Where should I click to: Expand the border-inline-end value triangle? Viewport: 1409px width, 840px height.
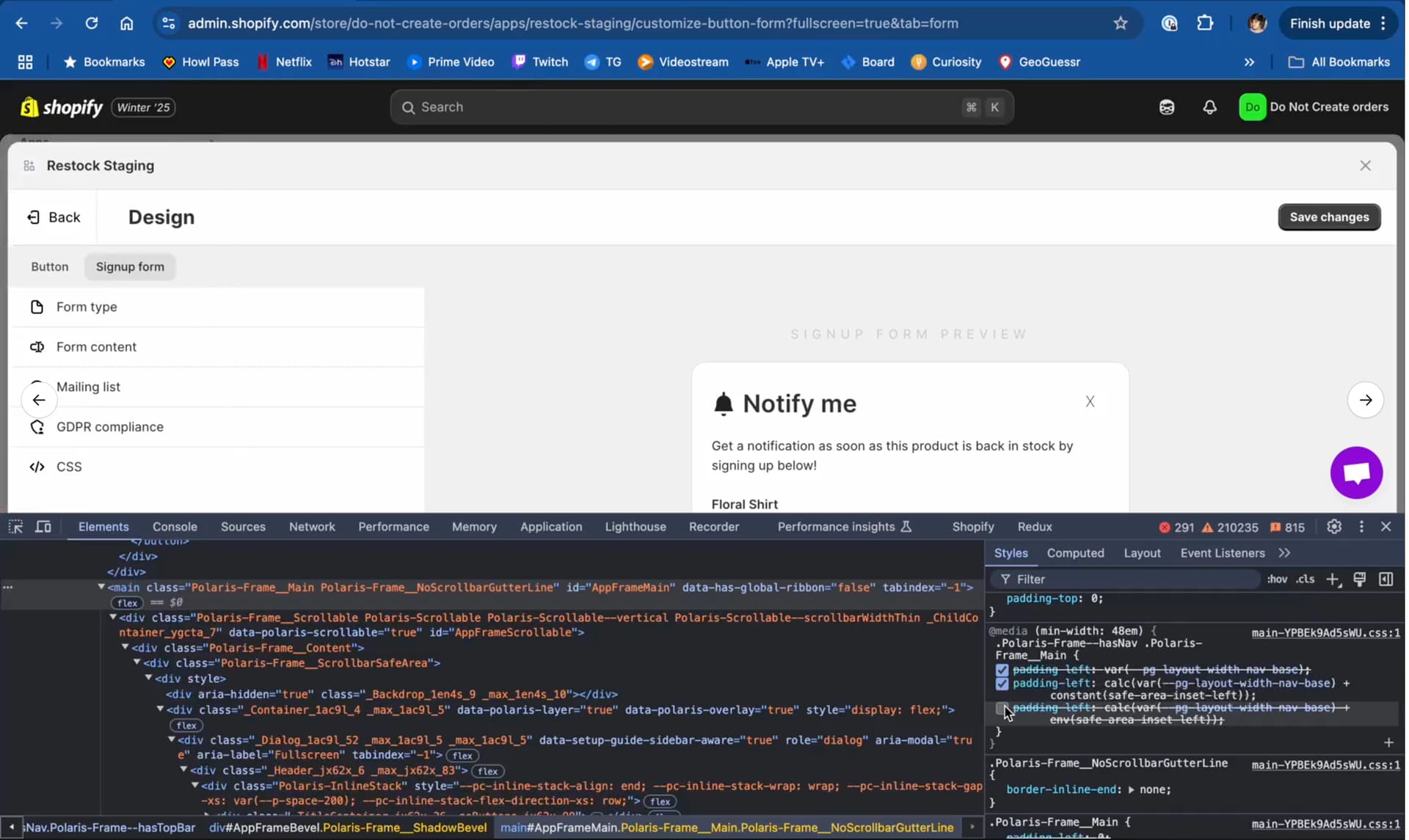1131,790
